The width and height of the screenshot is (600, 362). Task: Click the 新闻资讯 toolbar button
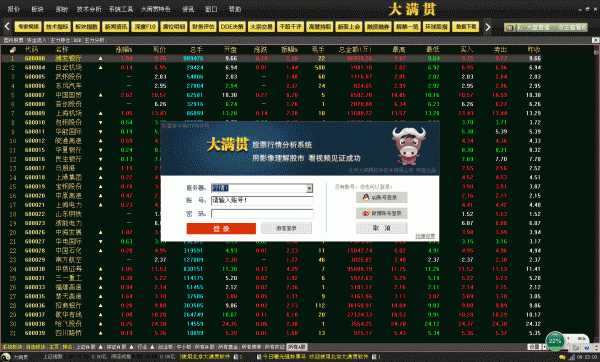coord(116,26)
